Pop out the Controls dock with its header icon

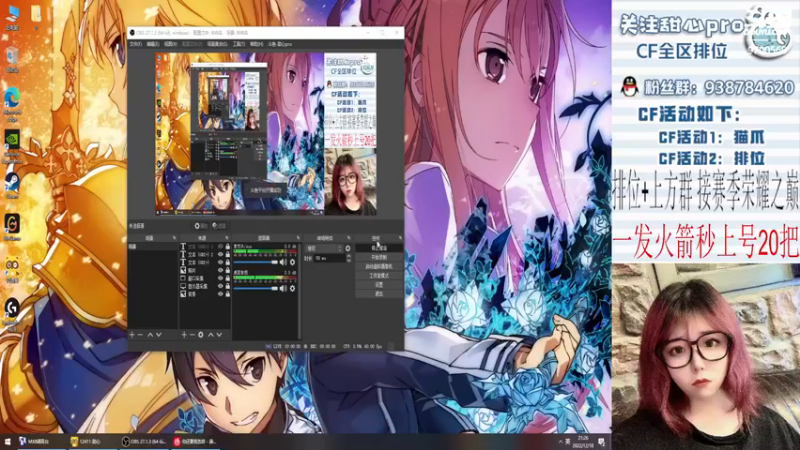click(401, 238)
